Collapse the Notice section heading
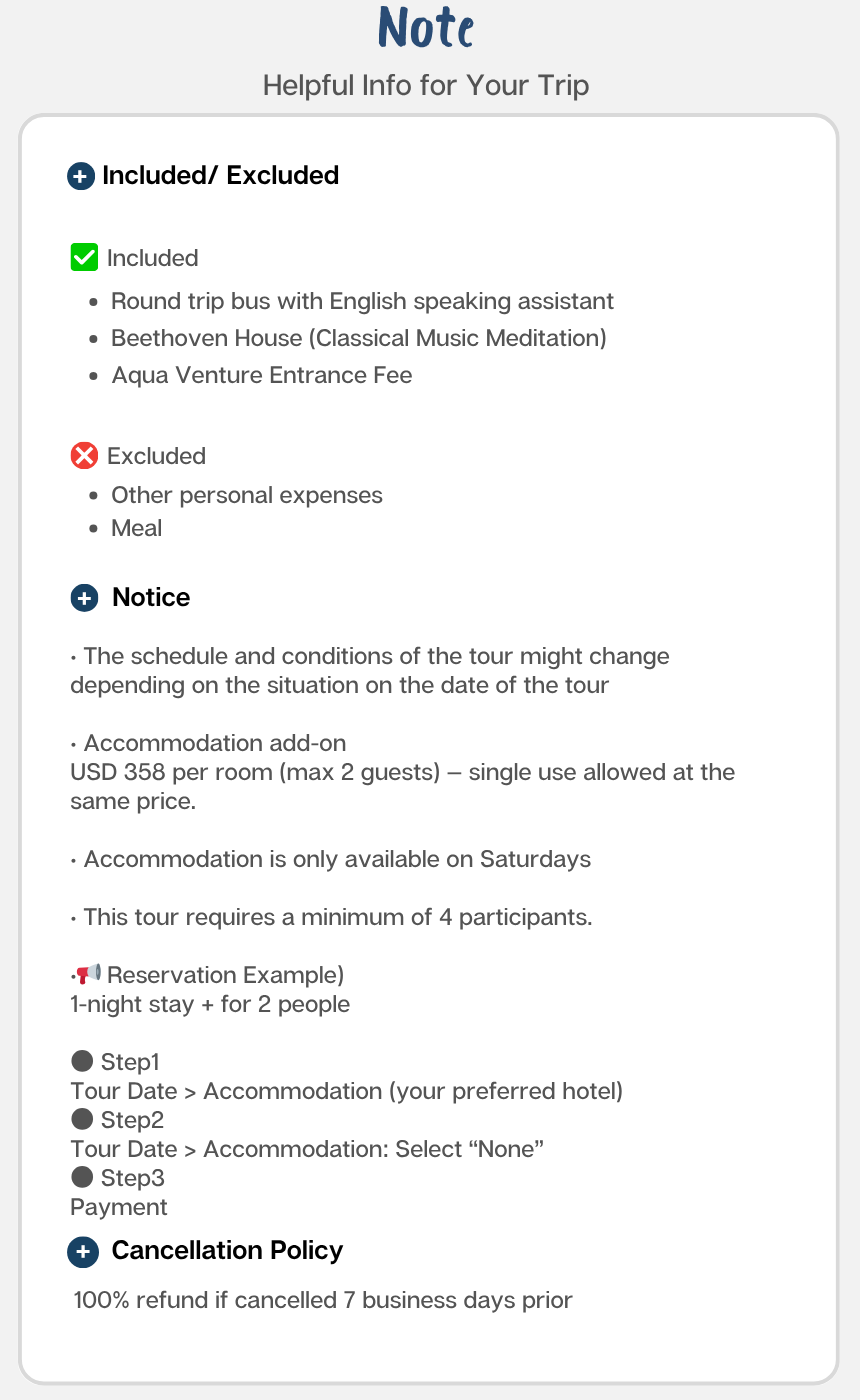Viewport: 860px width, 1400px height. click(x=151, y=597)
